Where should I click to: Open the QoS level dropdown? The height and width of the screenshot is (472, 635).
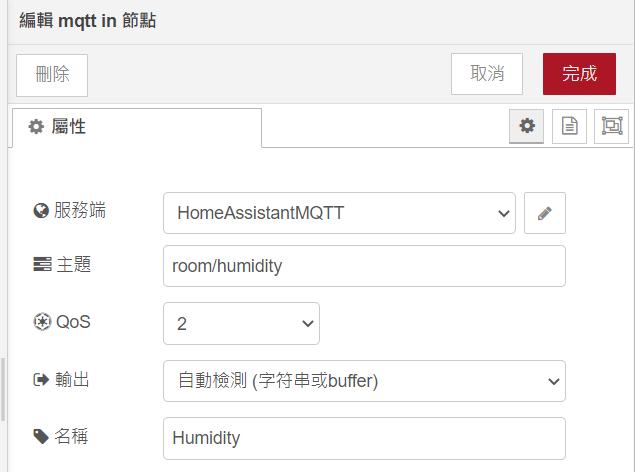(x=241, y=323)
